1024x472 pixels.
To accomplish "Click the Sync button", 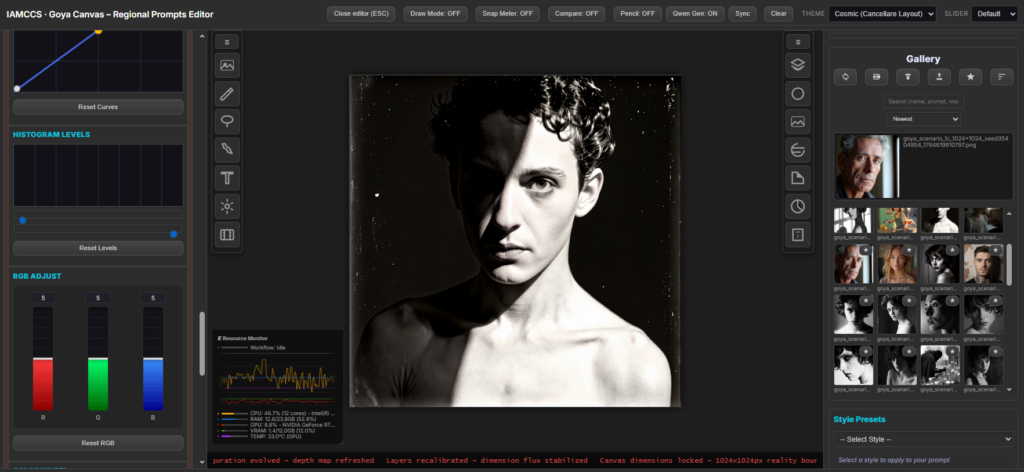I will 743,14.
